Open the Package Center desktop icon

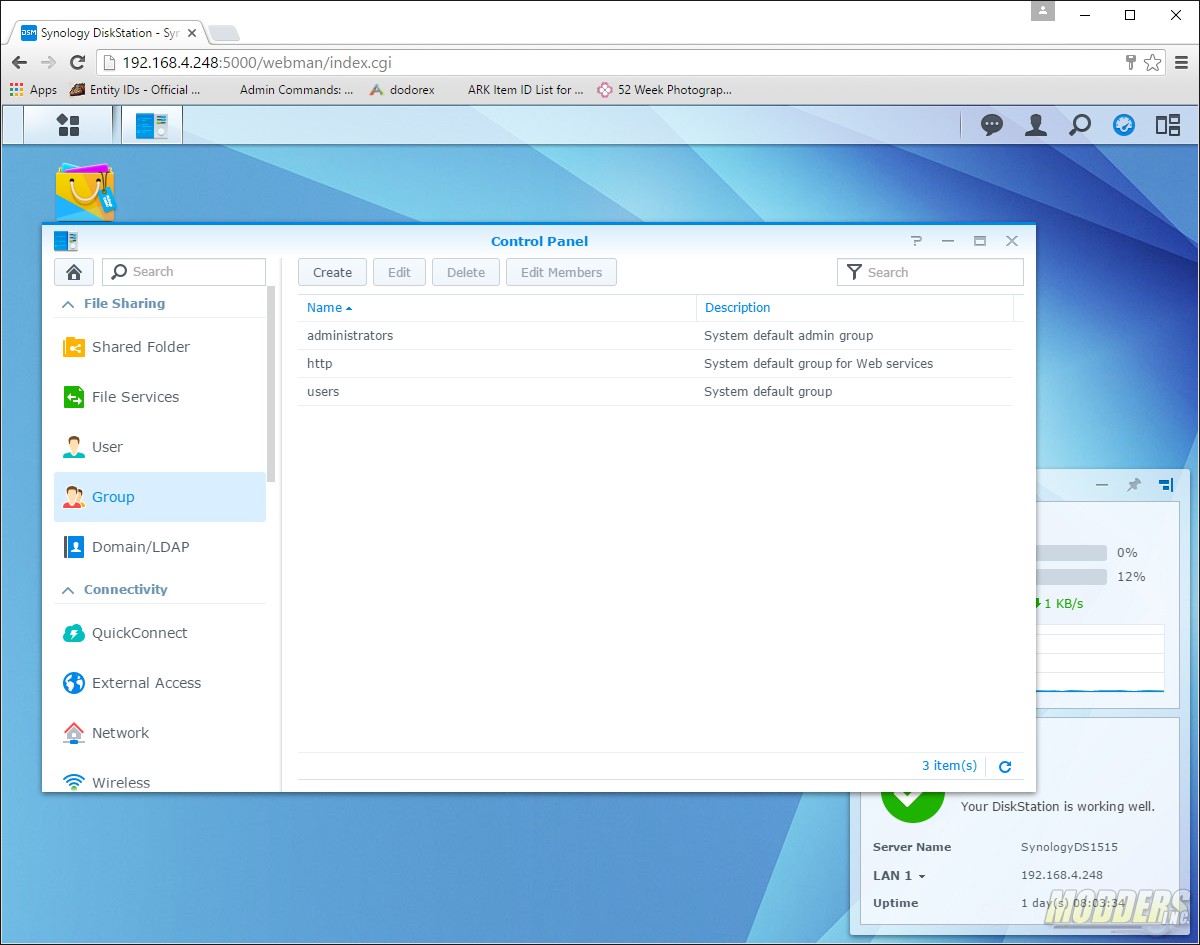tap(86, 192)
